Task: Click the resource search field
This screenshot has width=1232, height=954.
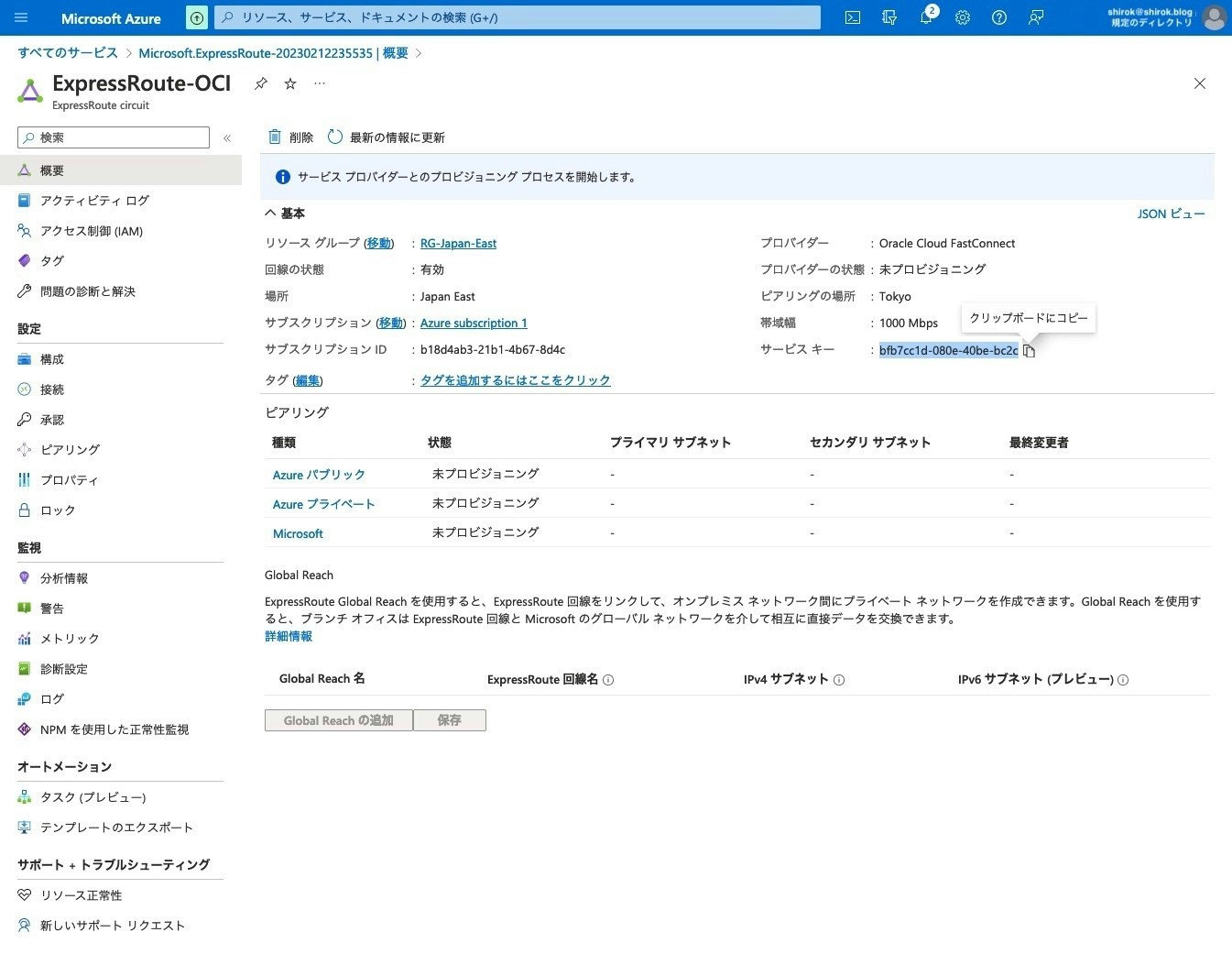Action: click(x=513, y=17)
